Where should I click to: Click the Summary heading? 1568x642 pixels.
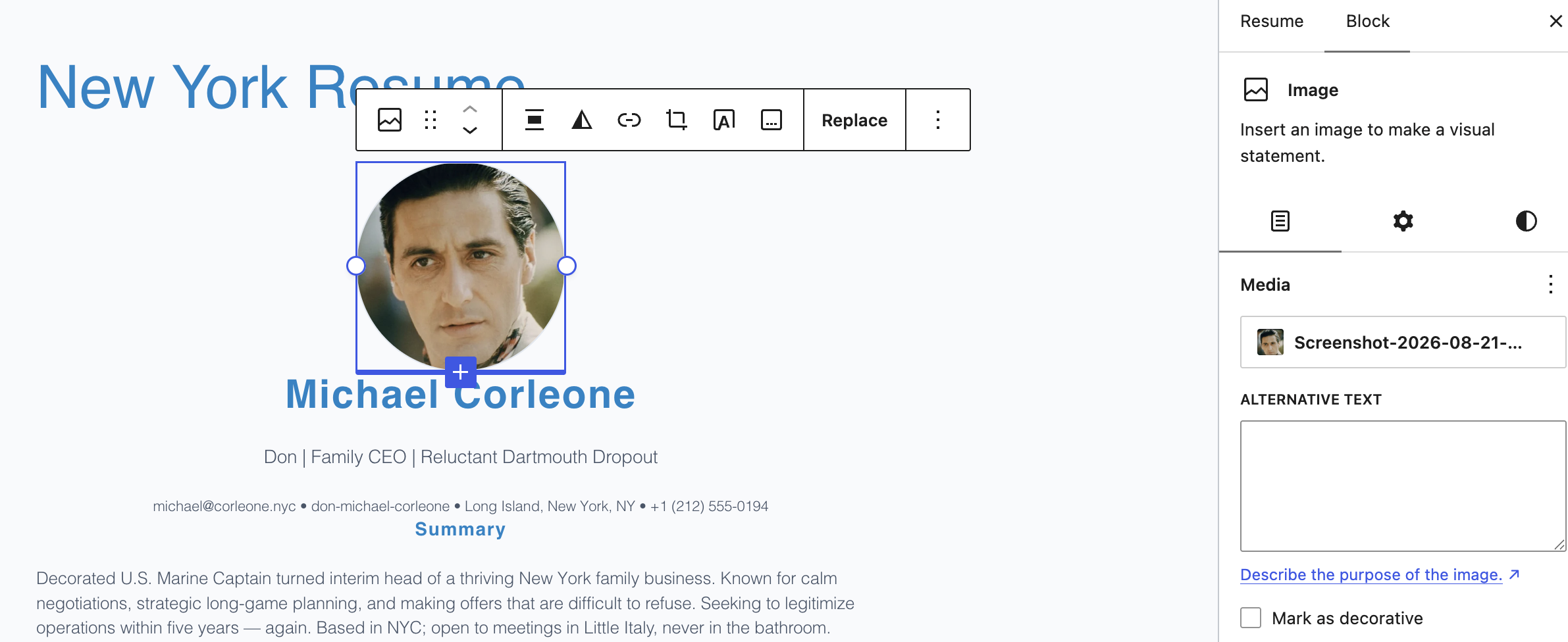[461, 529]
